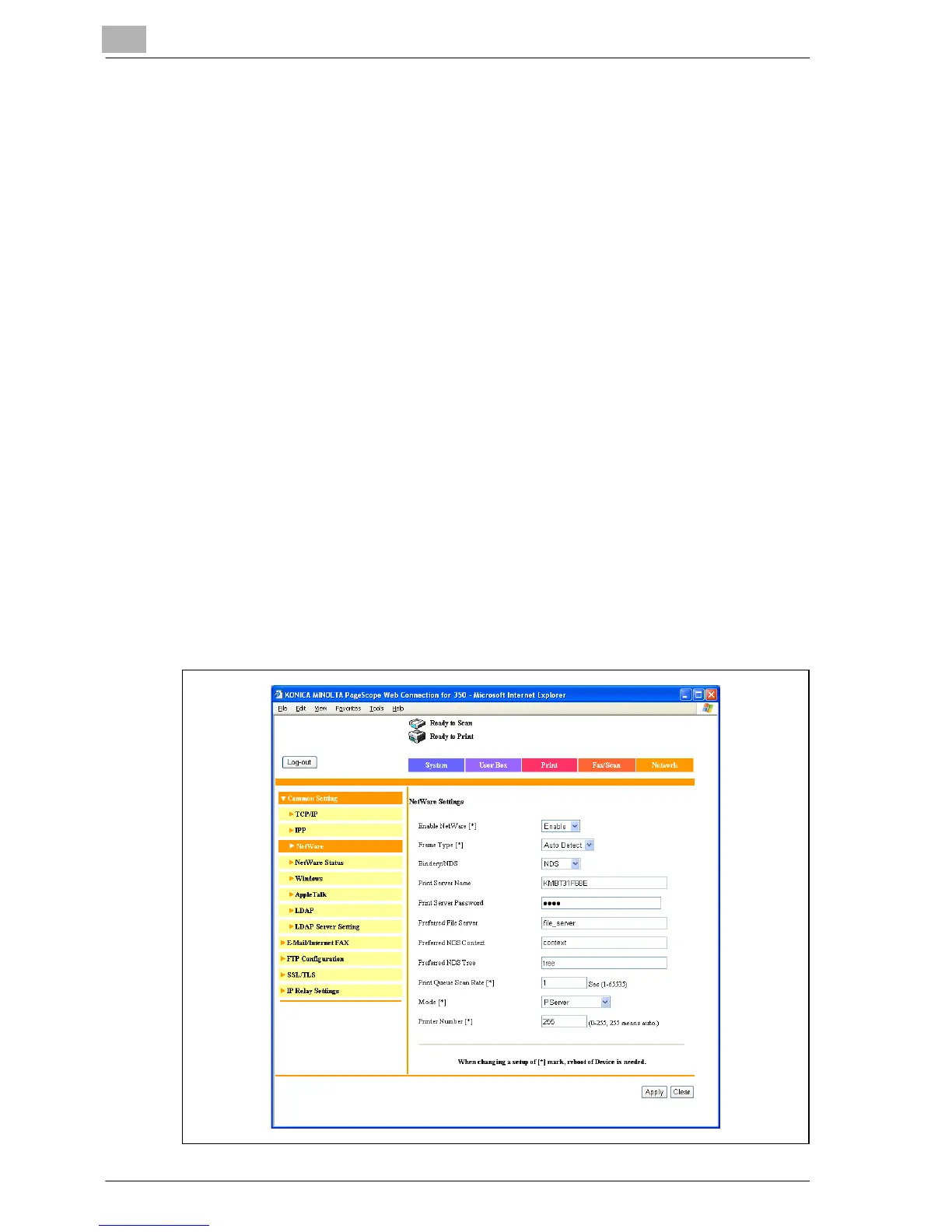952x1232 pixels.
Task: Open the Frame Type Auto Detect dropdown
Action: 589,845
